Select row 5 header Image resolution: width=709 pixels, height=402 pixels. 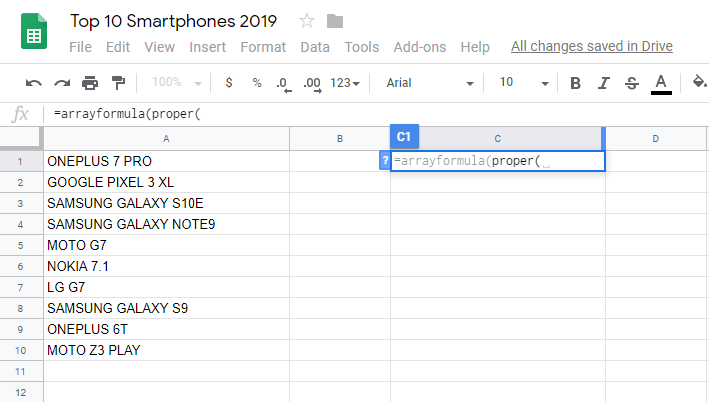20,246
